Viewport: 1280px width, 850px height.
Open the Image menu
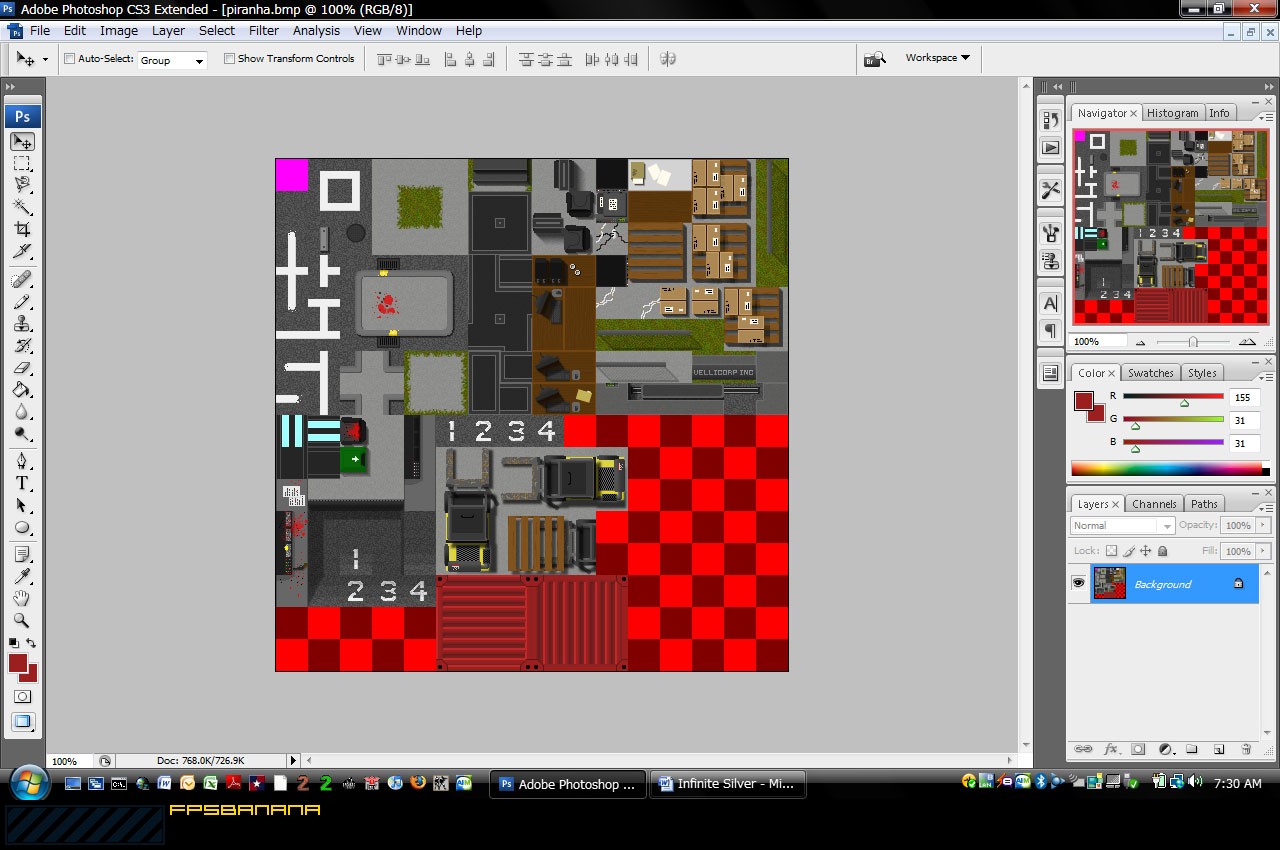click(x=119, y=31)
